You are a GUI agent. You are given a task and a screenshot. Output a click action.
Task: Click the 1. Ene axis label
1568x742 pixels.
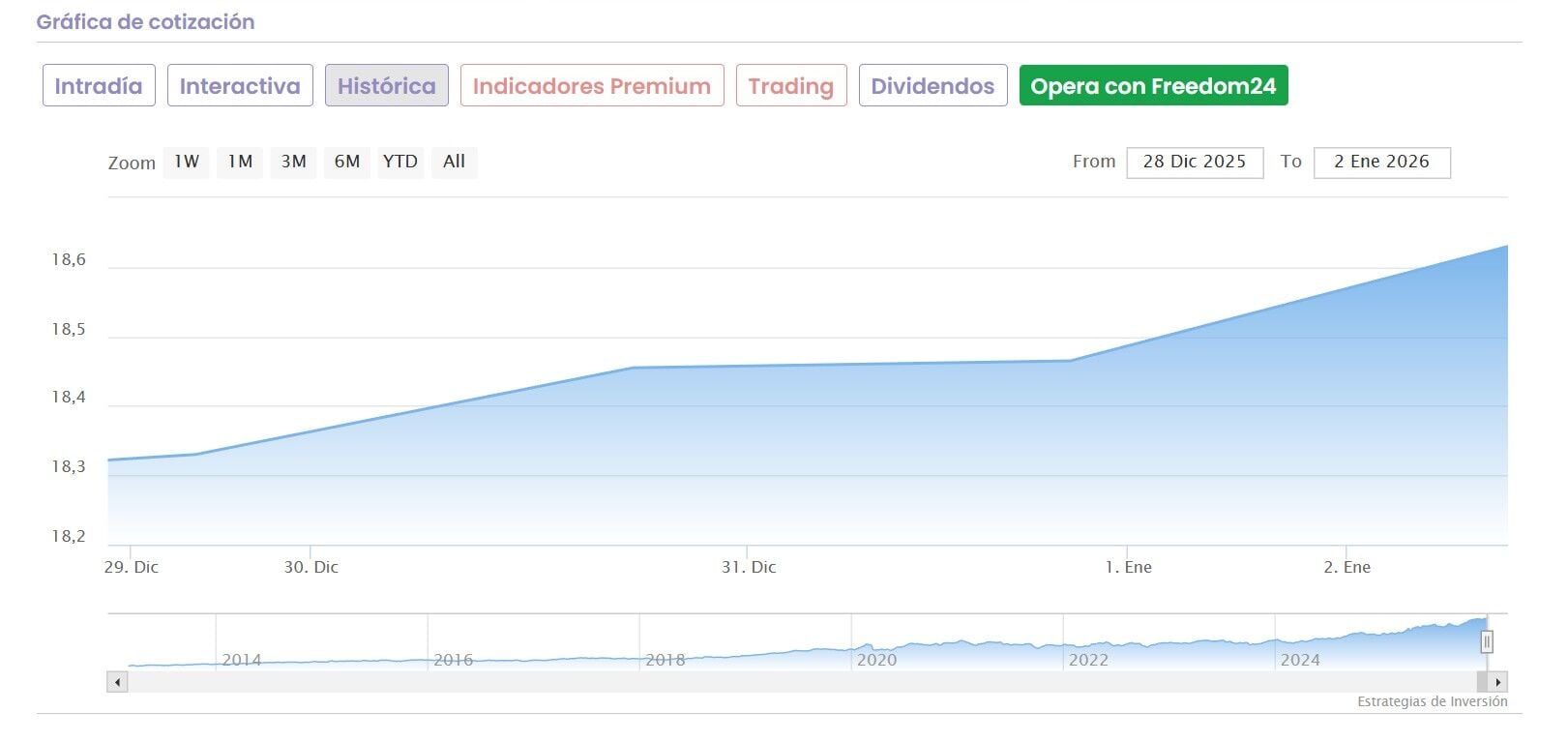coord(1128,567)
